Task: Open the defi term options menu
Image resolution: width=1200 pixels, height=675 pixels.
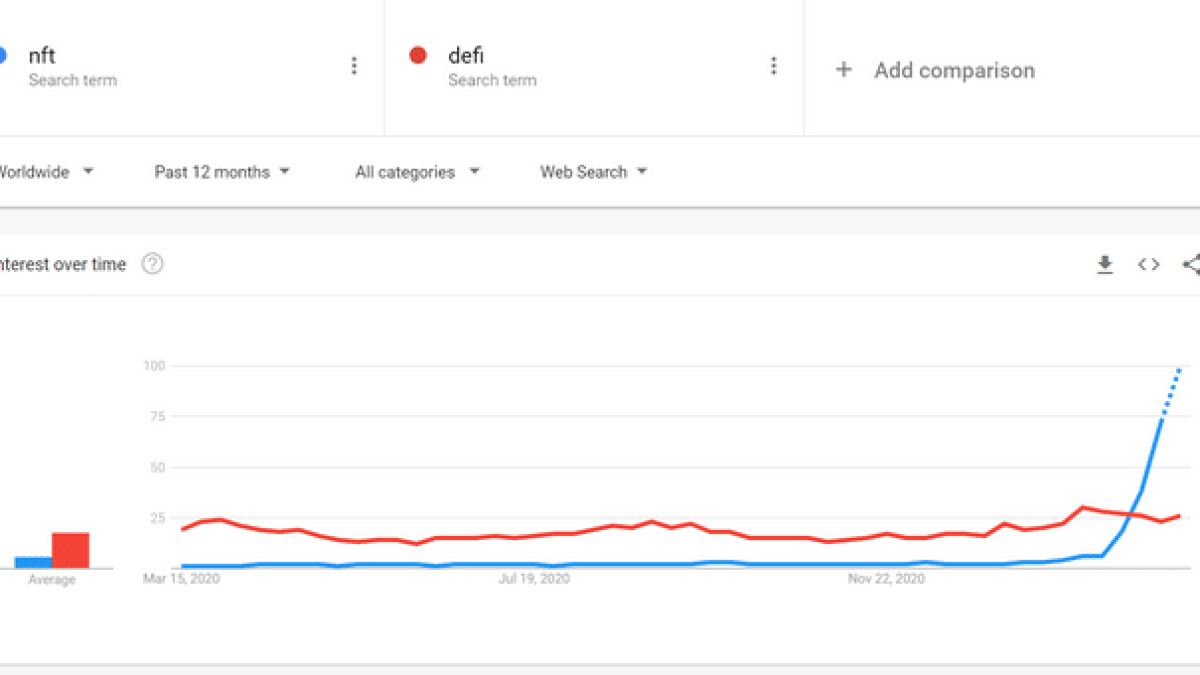Action: click(x=773, y=66)
